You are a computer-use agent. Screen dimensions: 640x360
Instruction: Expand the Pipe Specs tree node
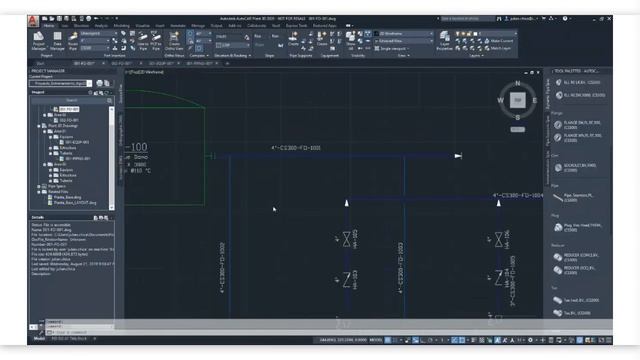pyautogui.click(x=39, y=186)
